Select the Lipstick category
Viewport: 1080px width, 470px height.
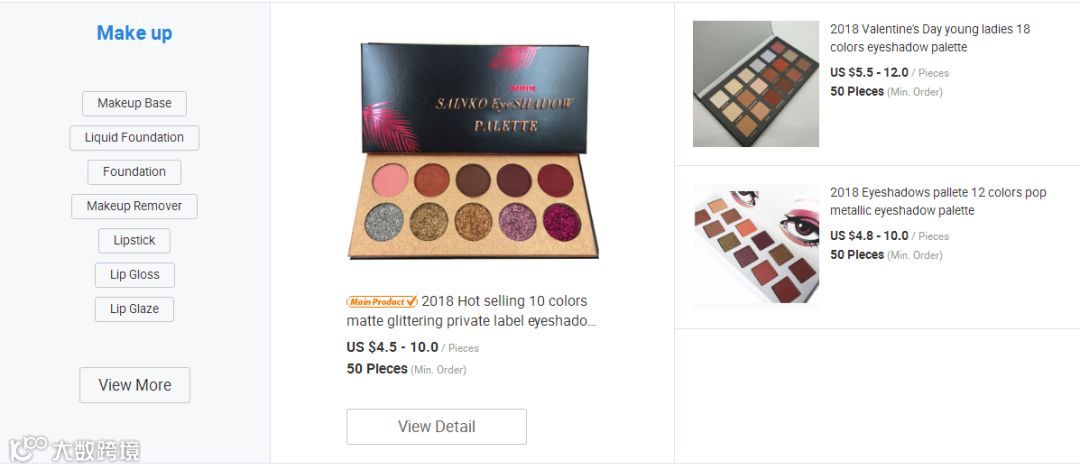click(134, 241)
